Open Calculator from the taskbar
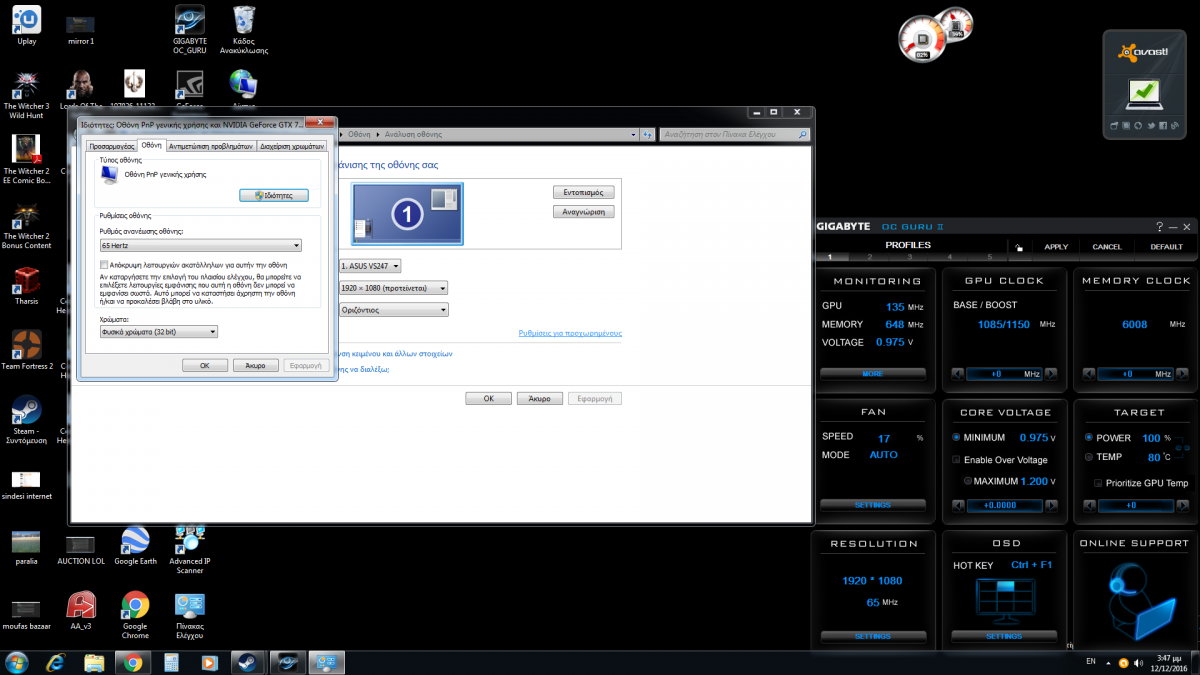The image size is (1200, 675). tap(170, 662)
